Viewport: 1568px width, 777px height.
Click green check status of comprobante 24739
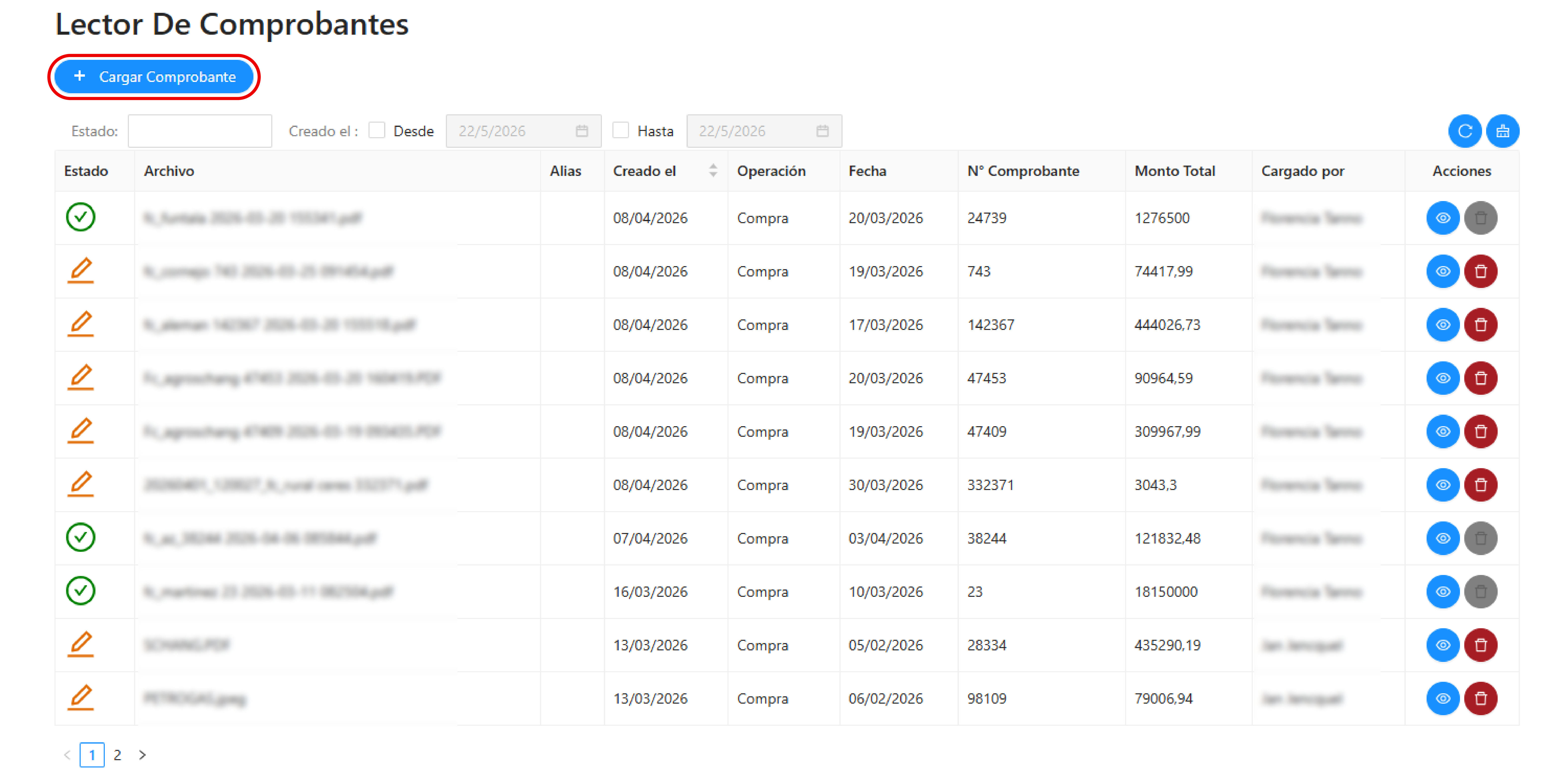[80, 217]
